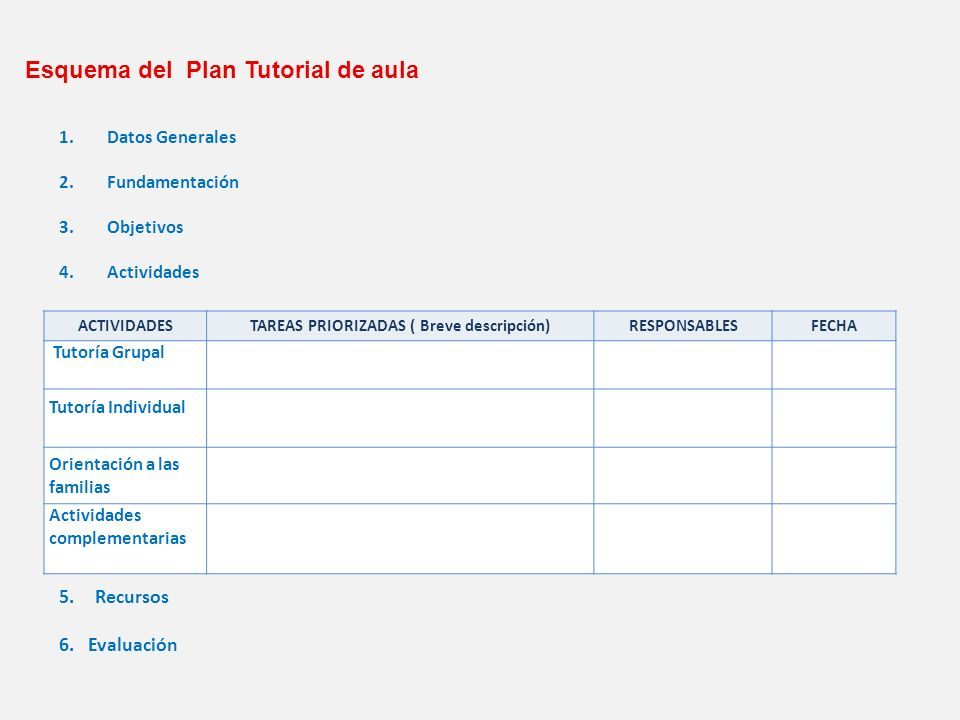Click the ACTIVIDADES column header

click(125, 326)
